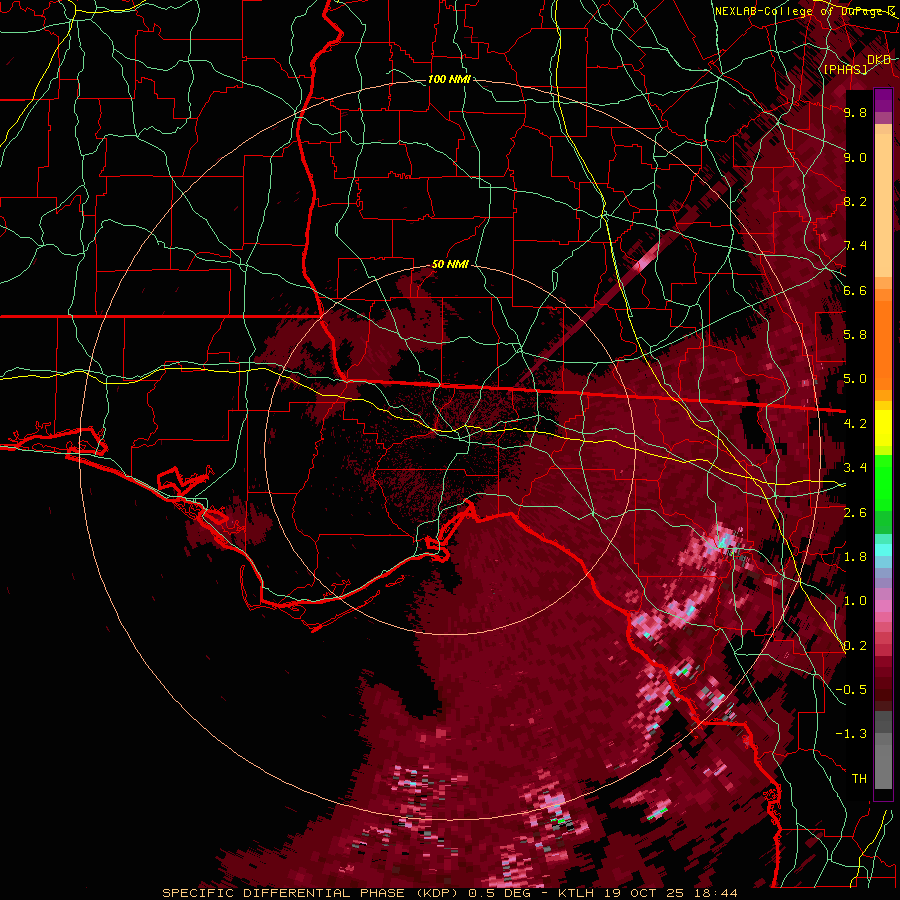
Task: Click the "7.4" scale value
Action: tap(855, 246)
